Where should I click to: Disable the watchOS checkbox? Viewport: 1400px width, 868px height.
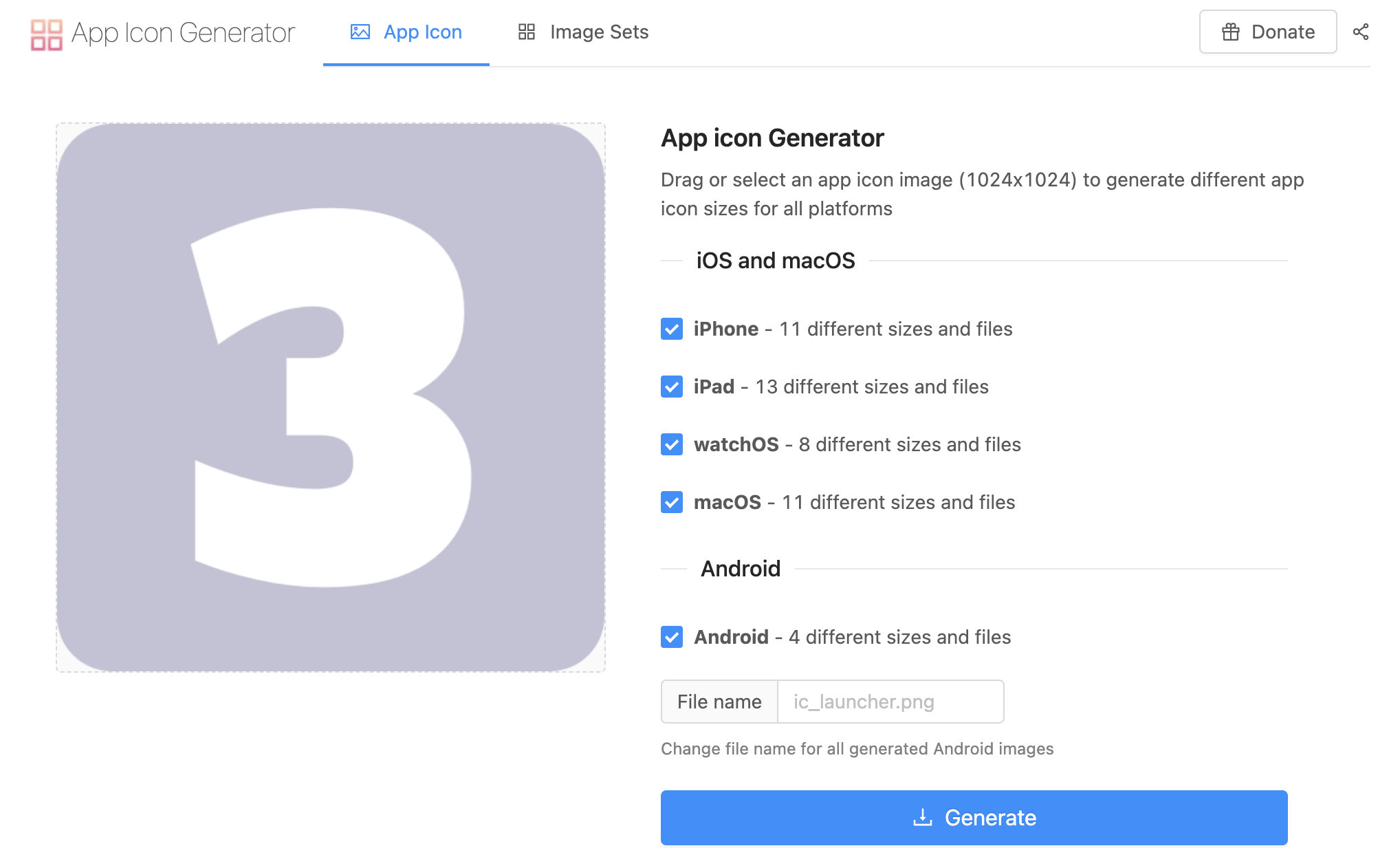[x=672, y=444]
